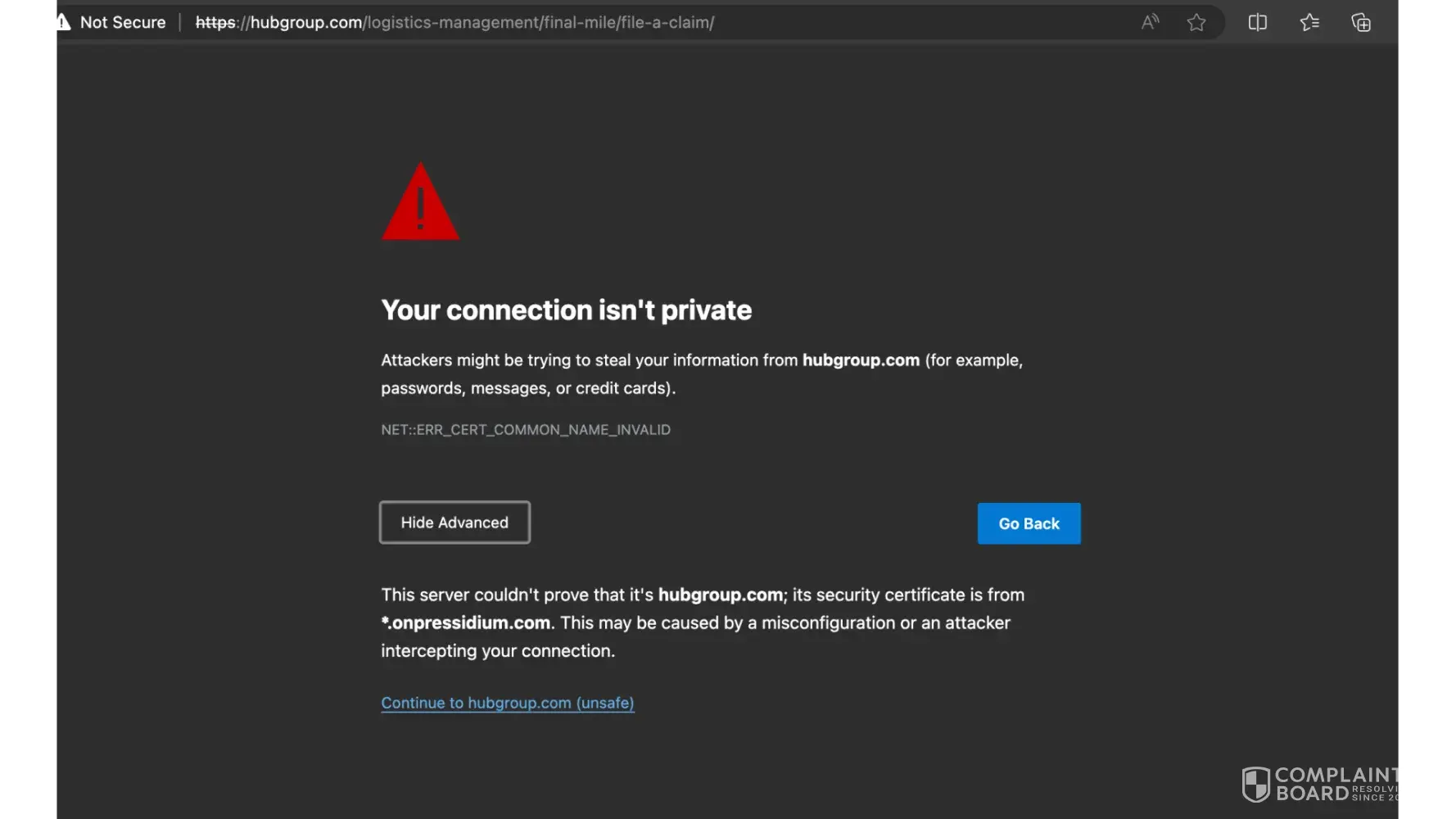Viewport: 1456px width, 819px height.
Task: Open the split screen icon
Action: [1257, 23]
